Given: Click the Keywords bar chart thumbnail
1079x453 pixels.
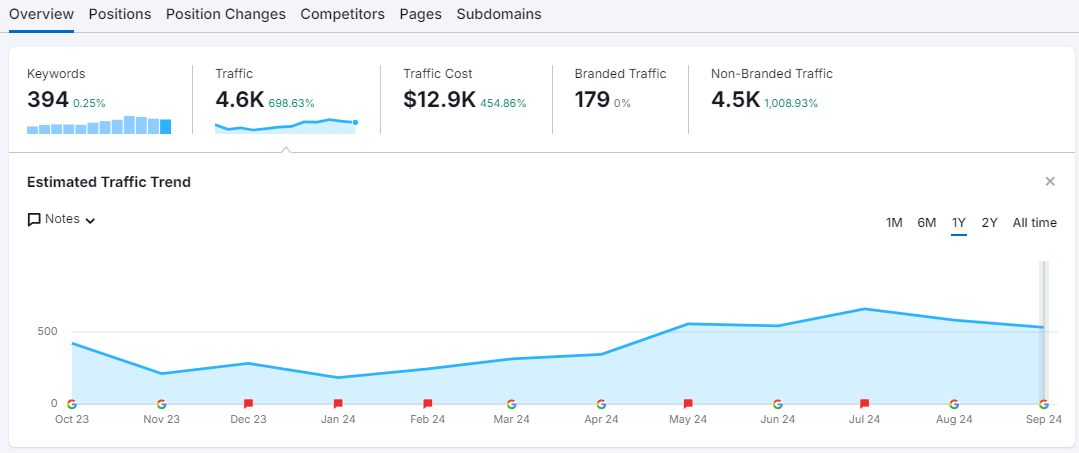Looking at the screenshot, I should (99, 125).
